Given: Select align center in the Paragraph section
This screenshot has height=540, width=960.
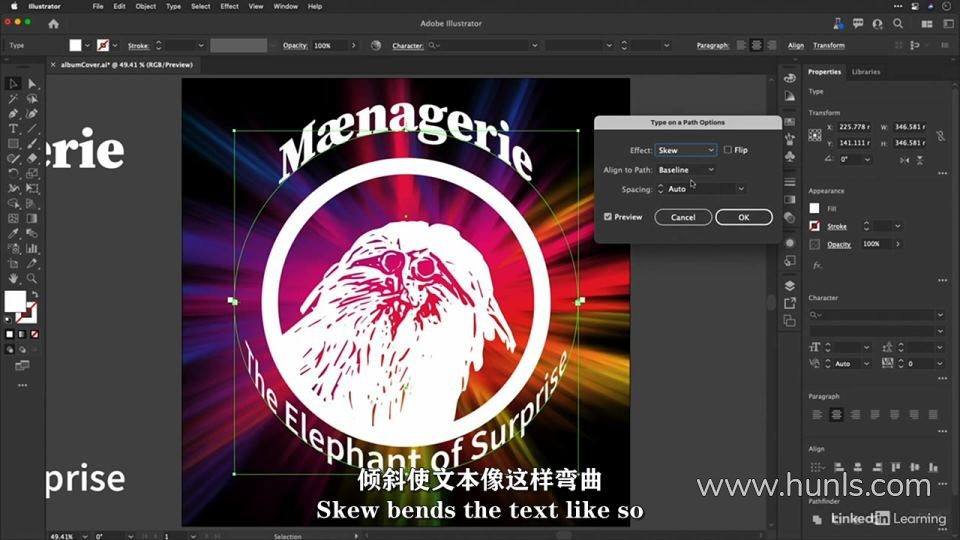Looking at the screenshot, I should pyautogui.click(x=836, y=415).
